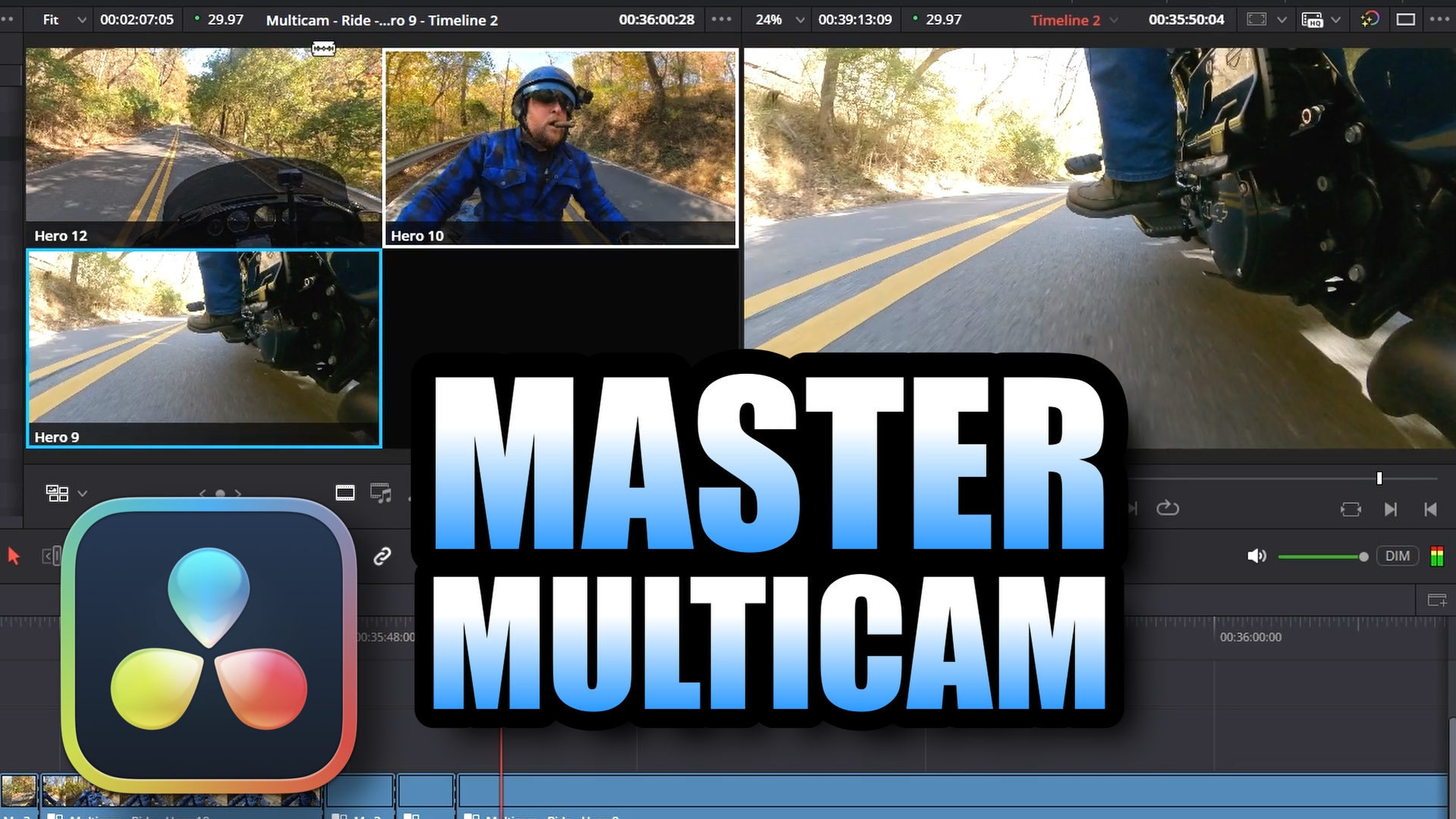This screenshot has height=819, width=1456.
Task: Click the 00:36:00:00 ruler mark
Action: tap(1250, 637)
